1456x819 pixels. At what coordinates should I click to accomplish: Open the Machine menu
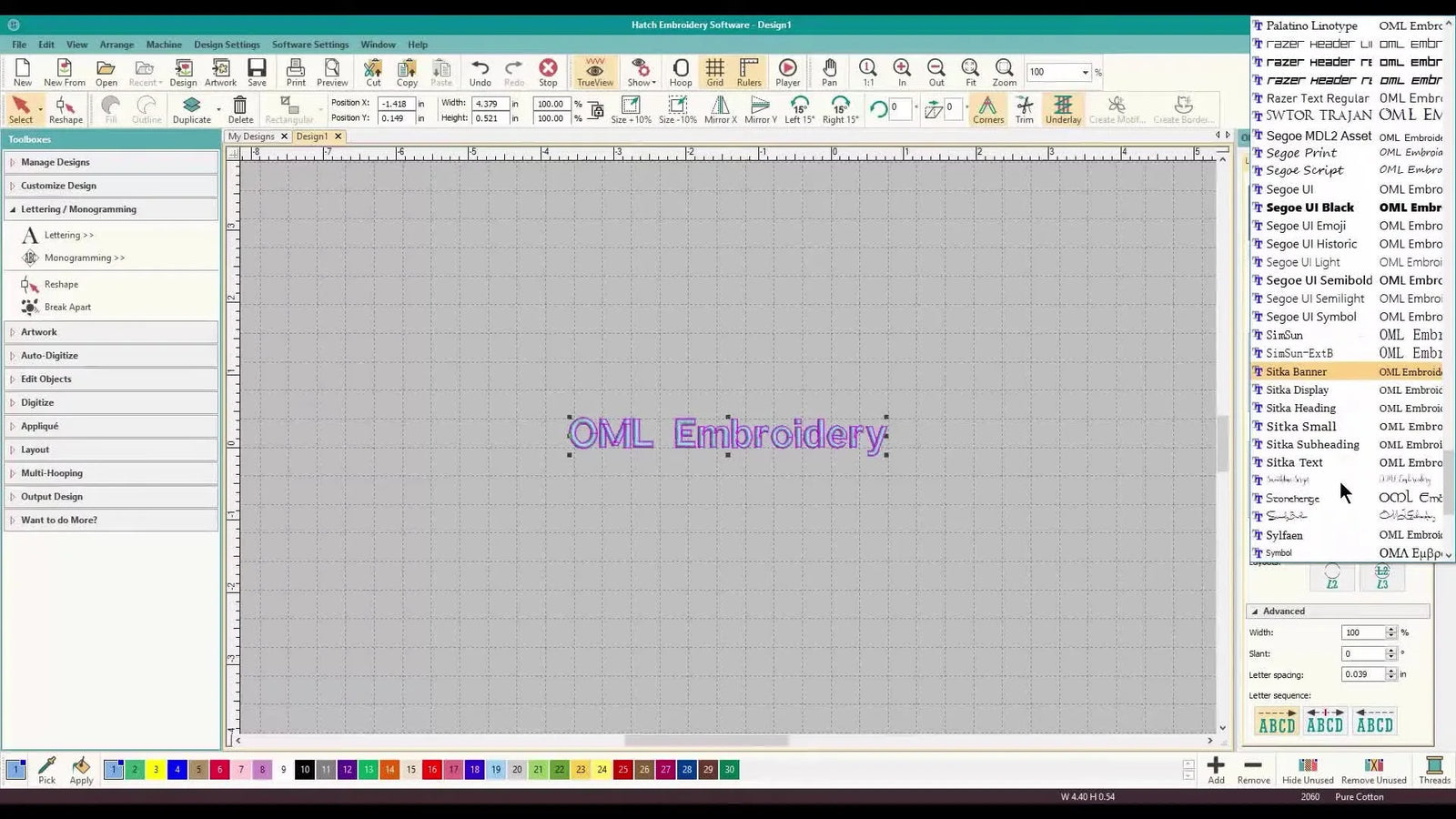pyautogui.click(x=164, y=45)
